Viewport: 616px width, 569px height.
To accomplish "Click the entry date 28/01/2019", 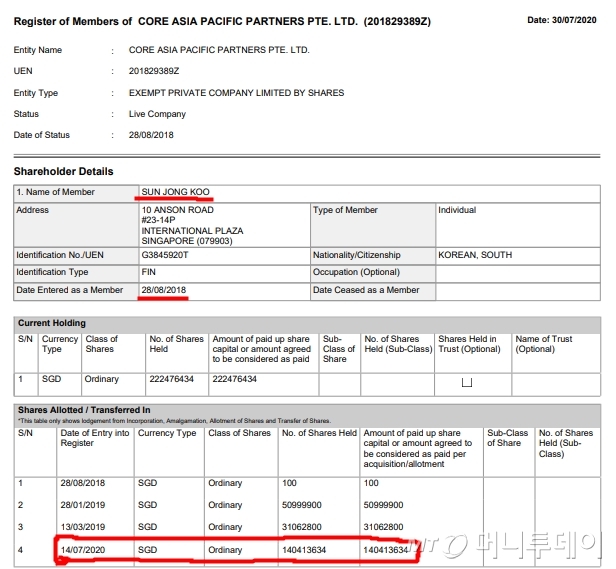I will coord(82,505).
